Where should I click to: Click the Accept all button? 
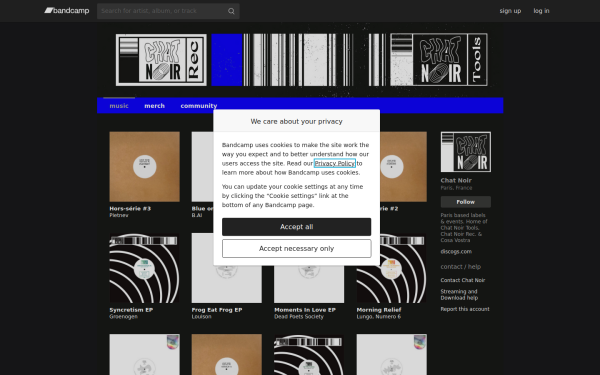pos(297,227)
